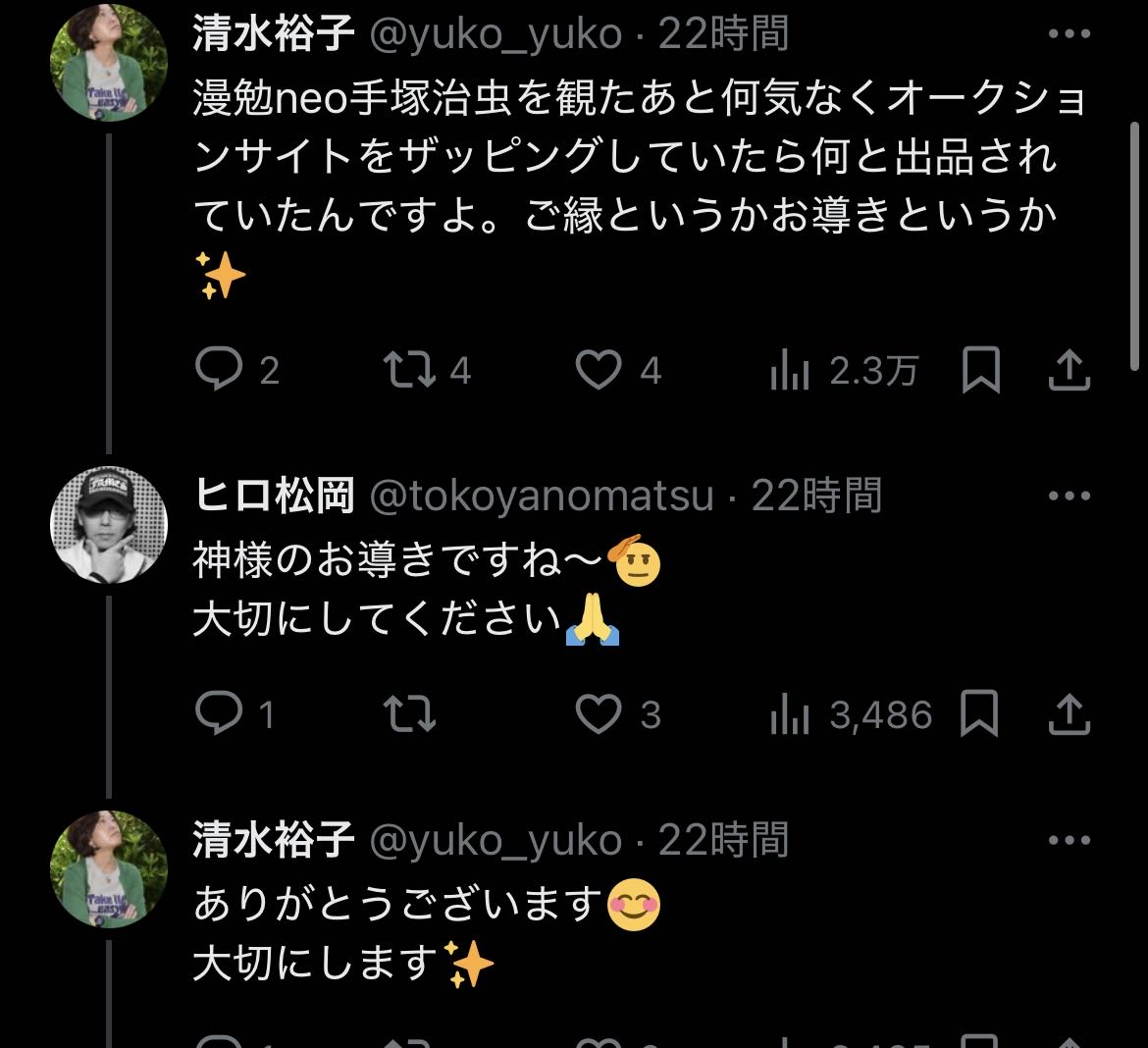Open 清水裕子 display name in first tweet
1148x1048 pixels.
[273, 34]
